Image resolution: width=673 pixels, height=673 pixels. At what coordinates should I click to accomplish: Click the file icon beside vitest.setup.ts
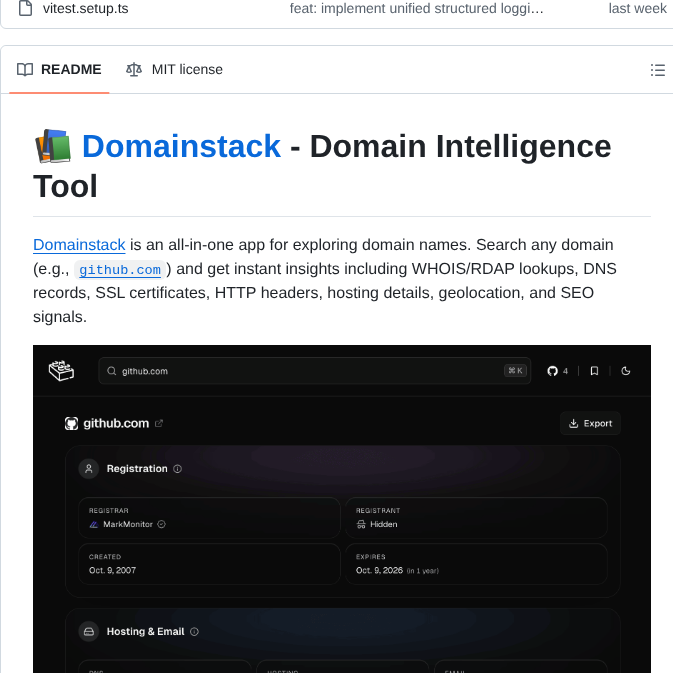pyautogui.click(x=25, y=8)
